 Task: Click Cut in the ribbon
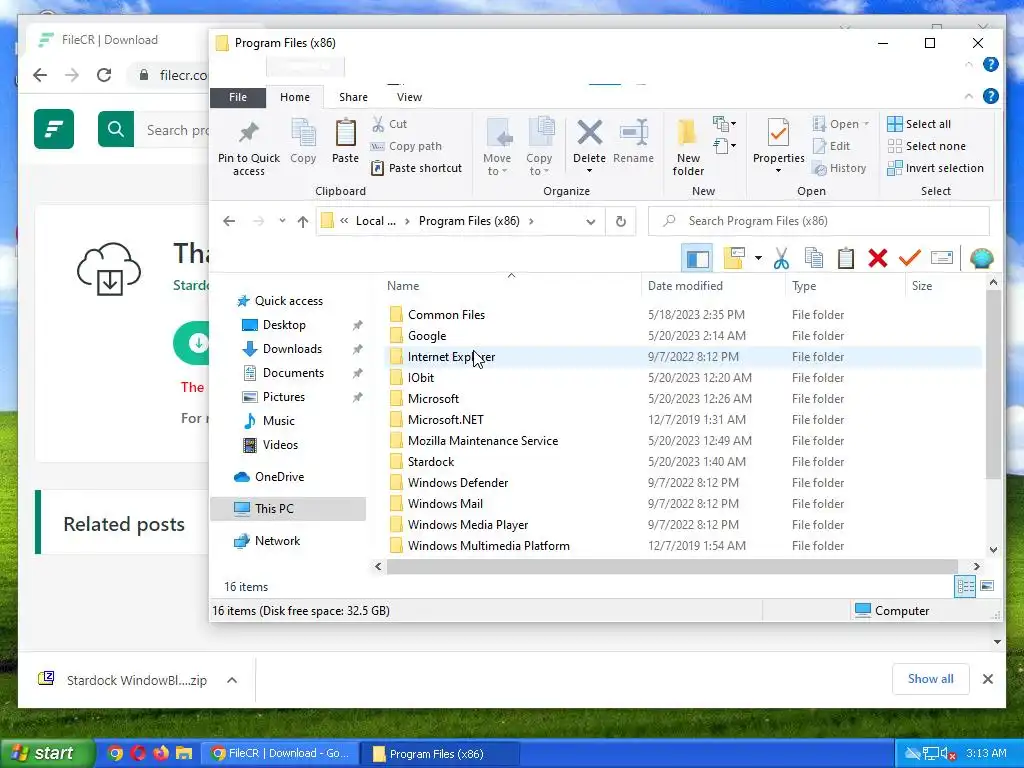[389, 124]
